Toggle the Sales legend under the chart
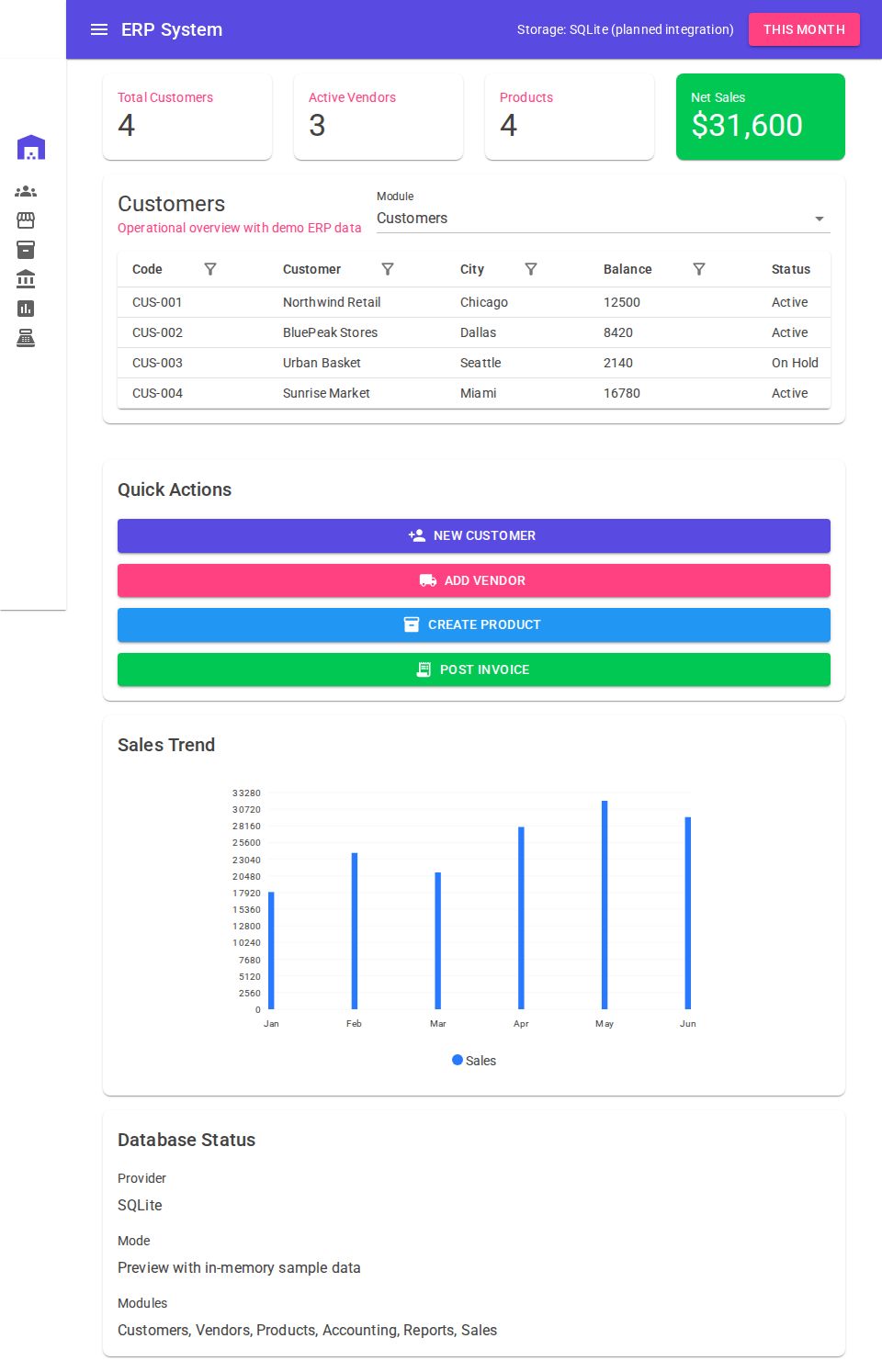Screen dimensions: 882x1372 pos(473,1060)
